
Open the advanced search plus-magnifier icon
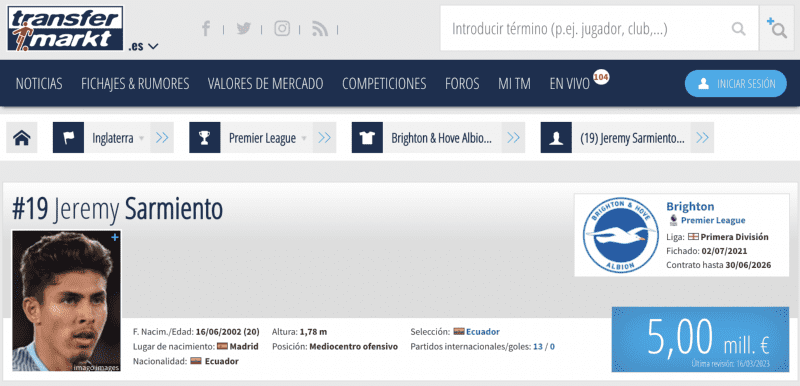tap(777, 29)
